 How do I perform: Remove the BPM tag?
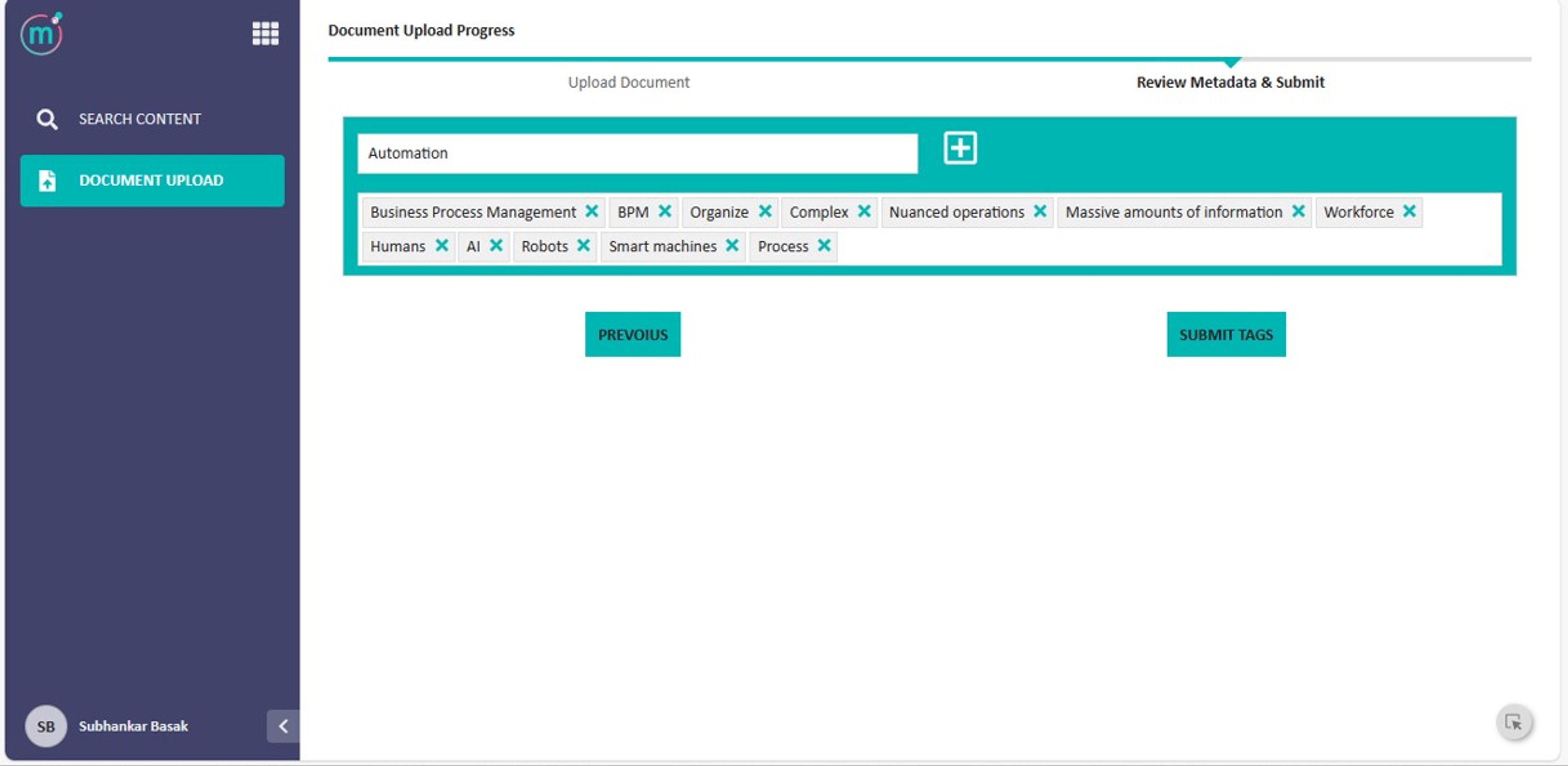pos(665,211)
